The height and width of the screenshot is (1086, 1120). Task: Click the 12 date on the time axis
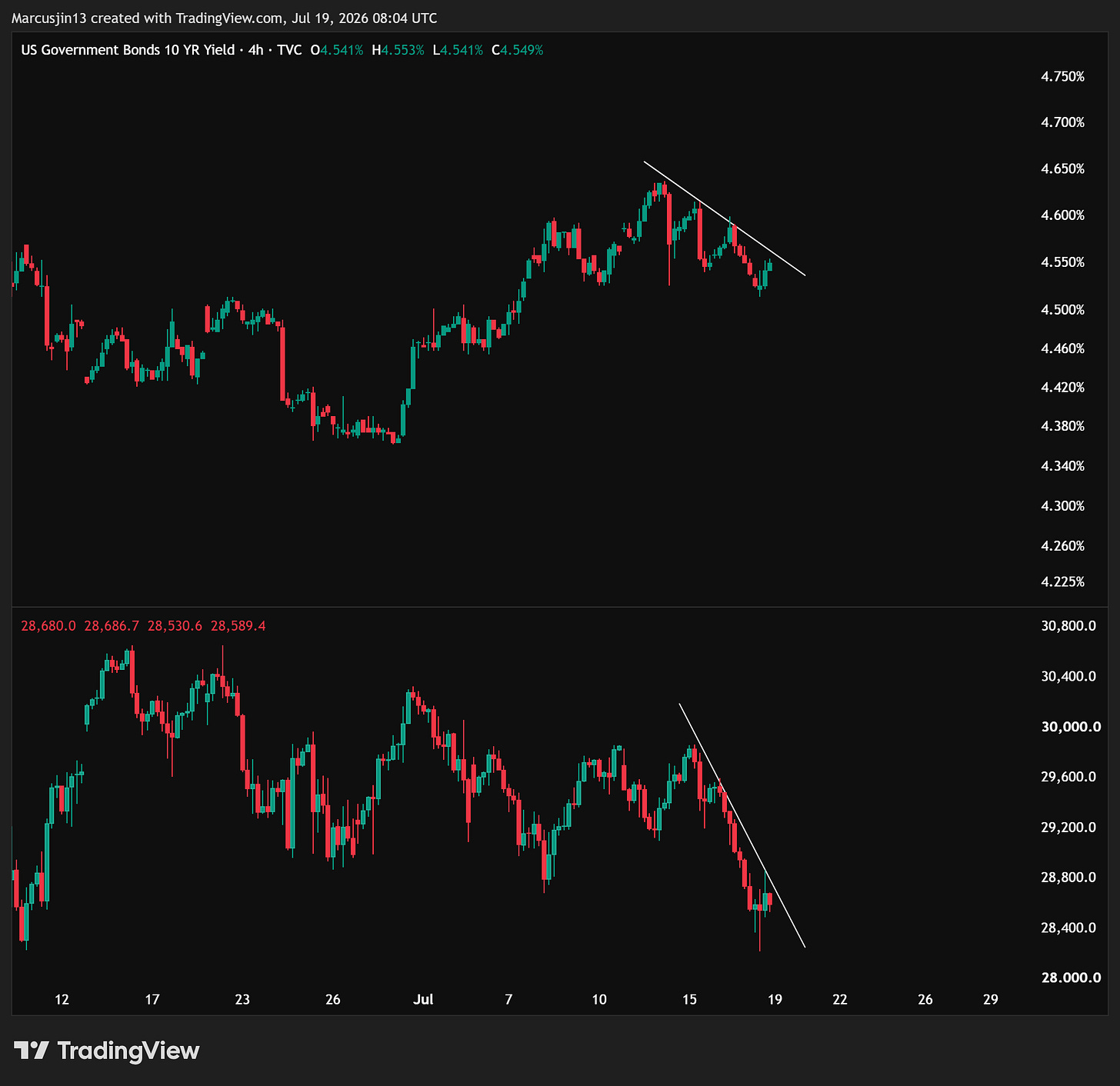pyautogui.click(x=62, y=999)
